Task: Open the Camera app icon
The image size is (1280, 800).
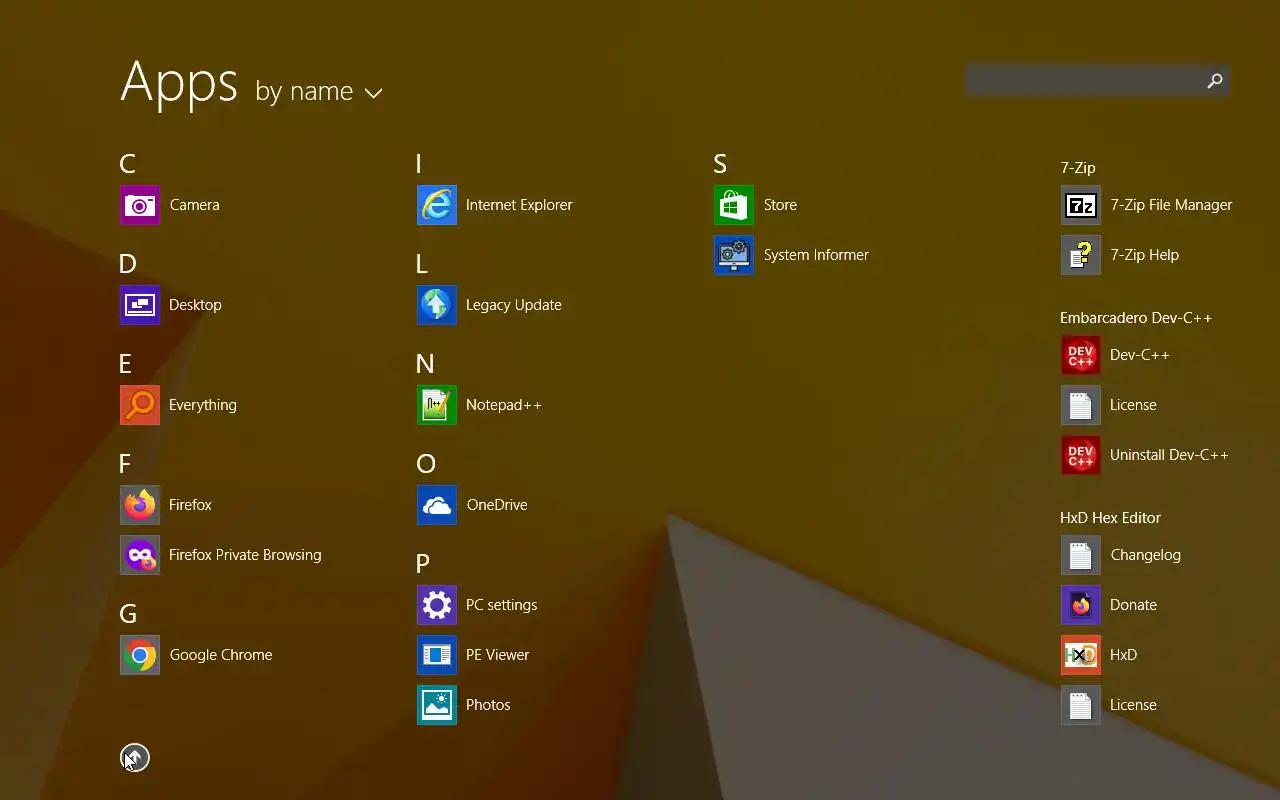Action: pos(140,205)
